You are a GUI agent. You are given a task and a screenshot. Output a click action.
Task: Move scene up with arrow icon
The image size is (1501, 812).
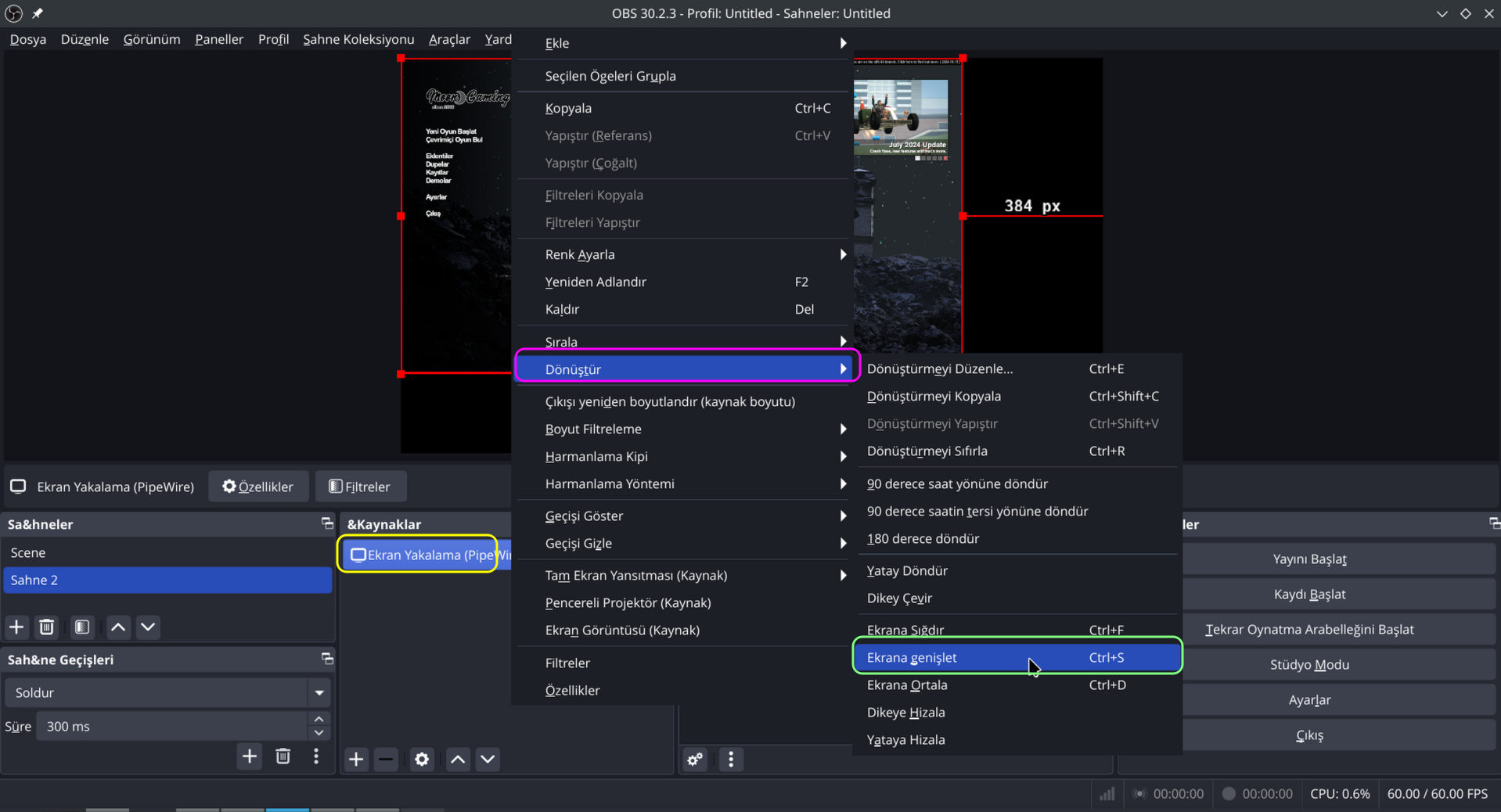point(118,627)
